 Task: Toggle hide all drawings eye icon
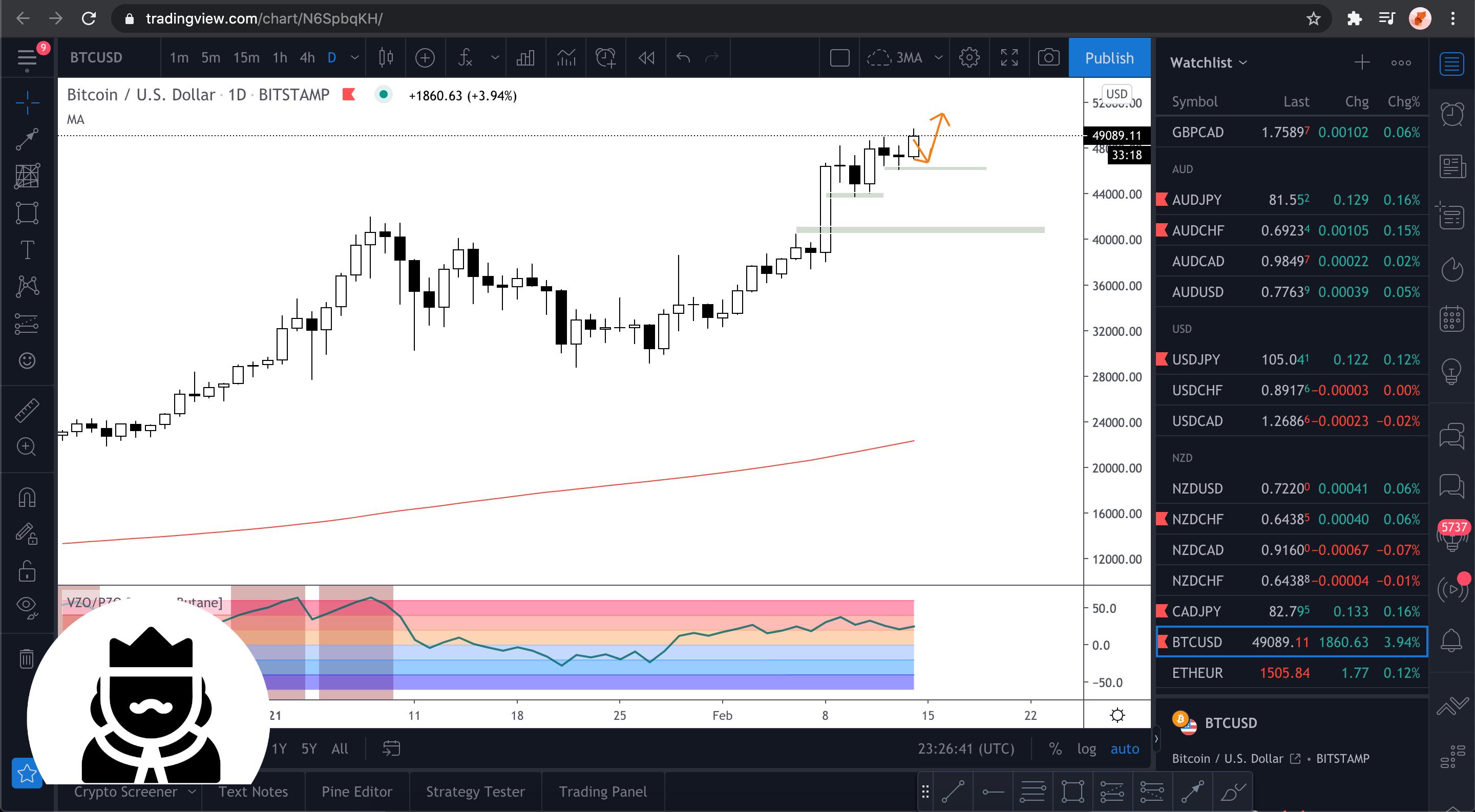pos(27,606)
